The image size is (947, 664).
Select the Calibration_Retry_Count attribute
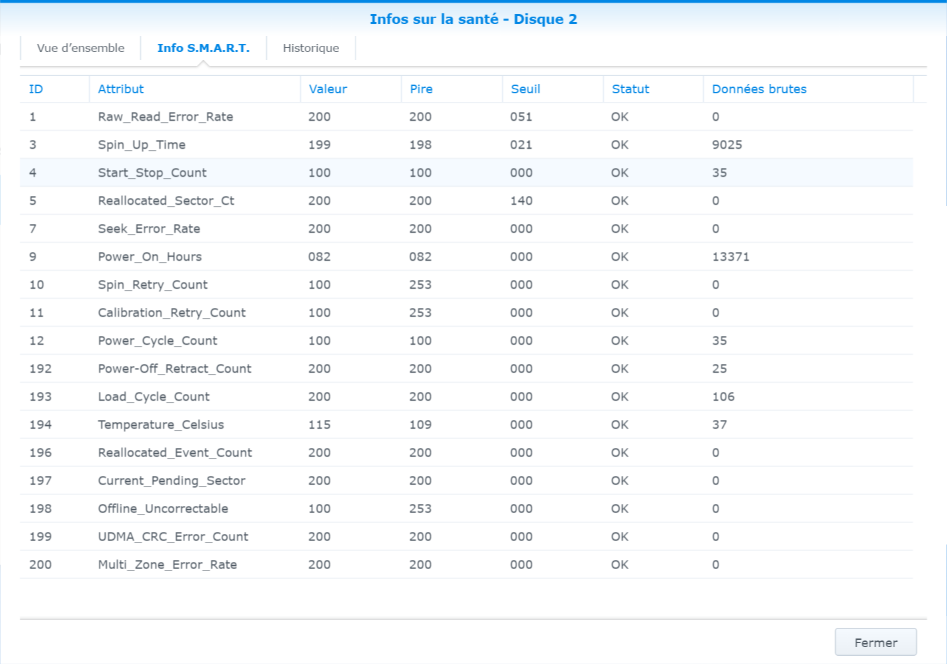[x=172, y=313]
